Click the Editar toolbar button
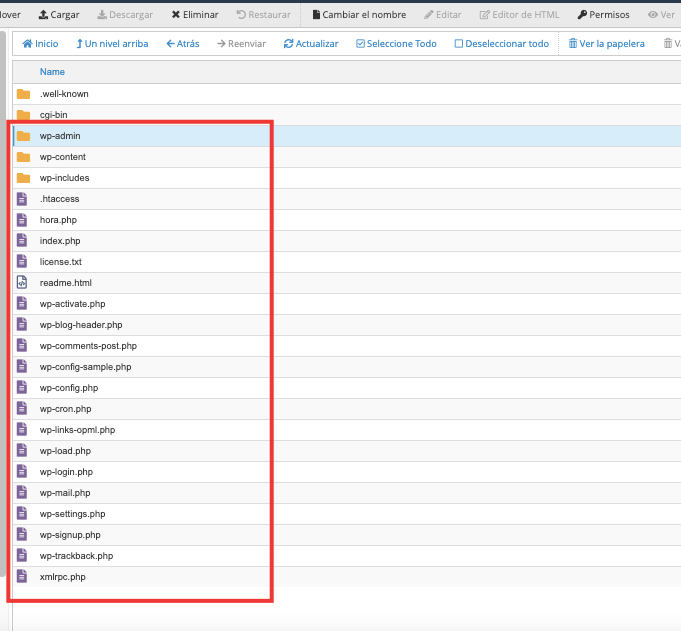Viewport: 681px width, 631px height. (x=443, y=15)
